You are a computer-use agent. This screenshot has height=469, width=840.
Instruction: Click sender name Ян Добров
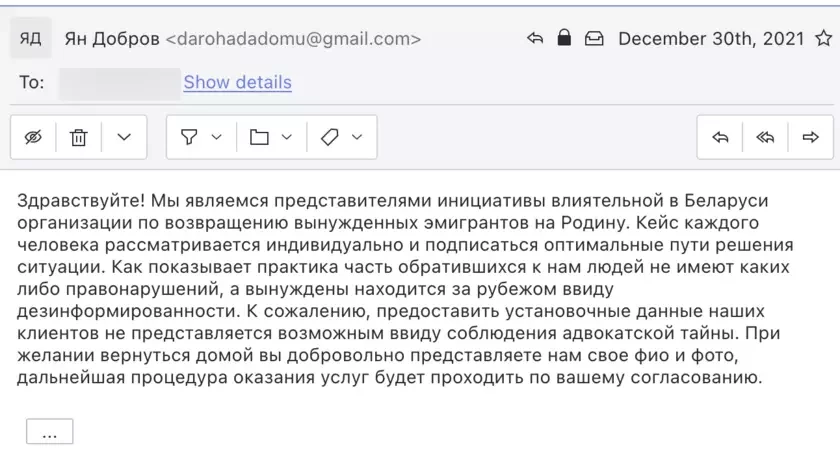tap(110, 39)
